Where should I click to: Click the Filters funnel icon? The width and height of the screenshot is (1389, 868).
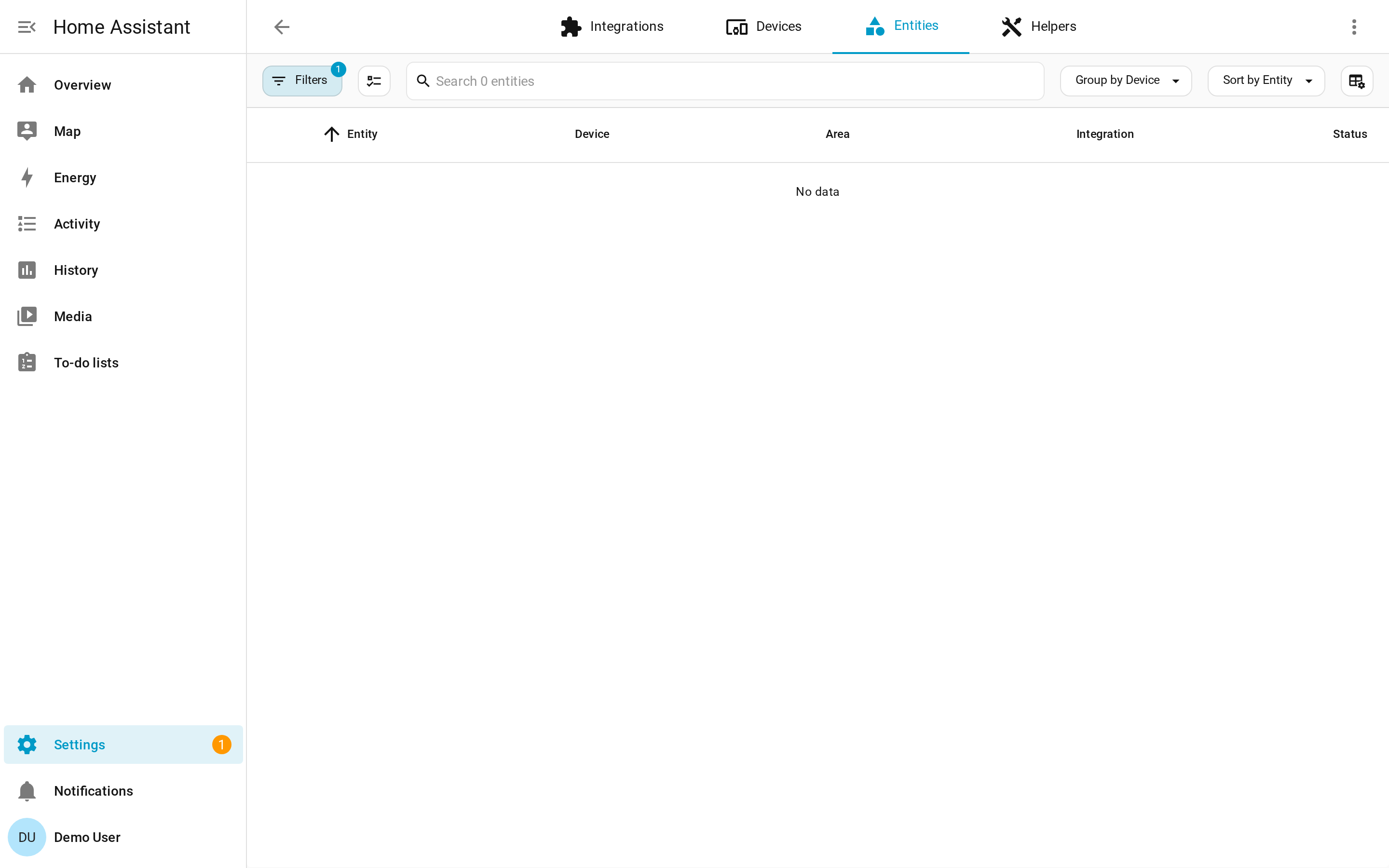279,81
